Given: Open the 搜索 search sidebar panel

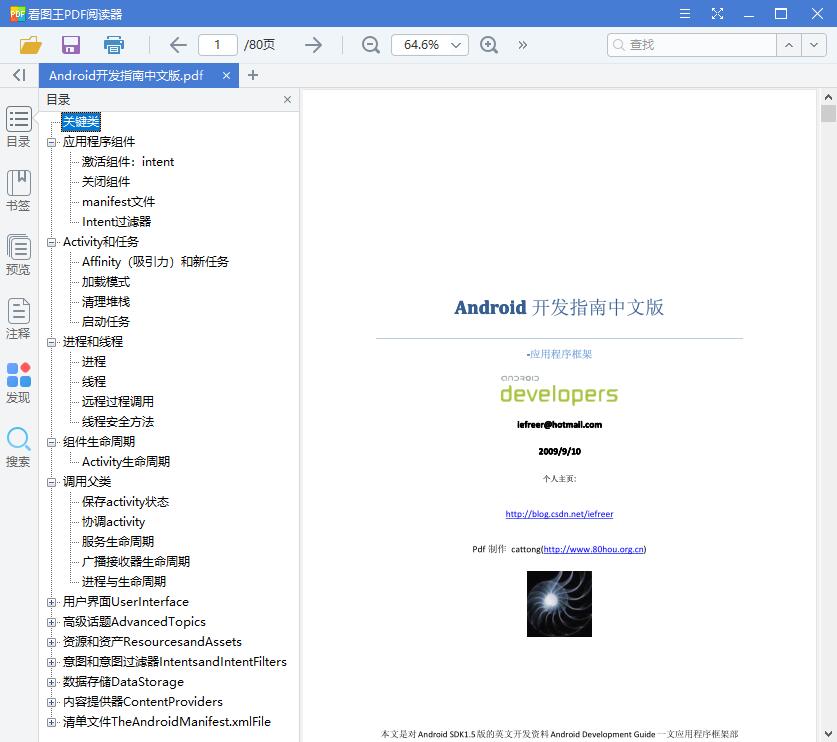Looking at the screenshot, I should tap(18, 444).
